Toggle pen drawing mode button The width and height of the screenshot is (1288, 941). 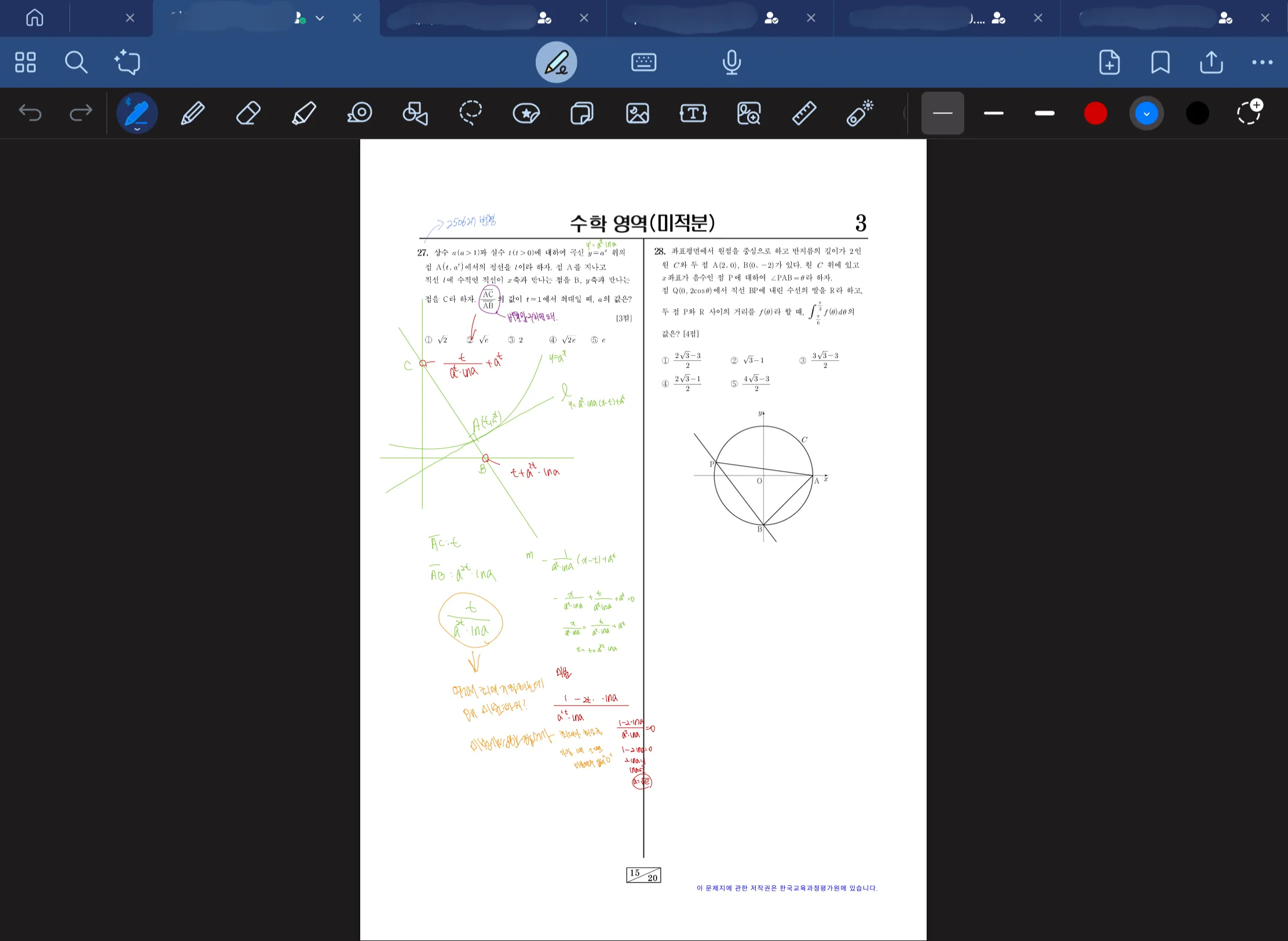(x=556, y=63)
